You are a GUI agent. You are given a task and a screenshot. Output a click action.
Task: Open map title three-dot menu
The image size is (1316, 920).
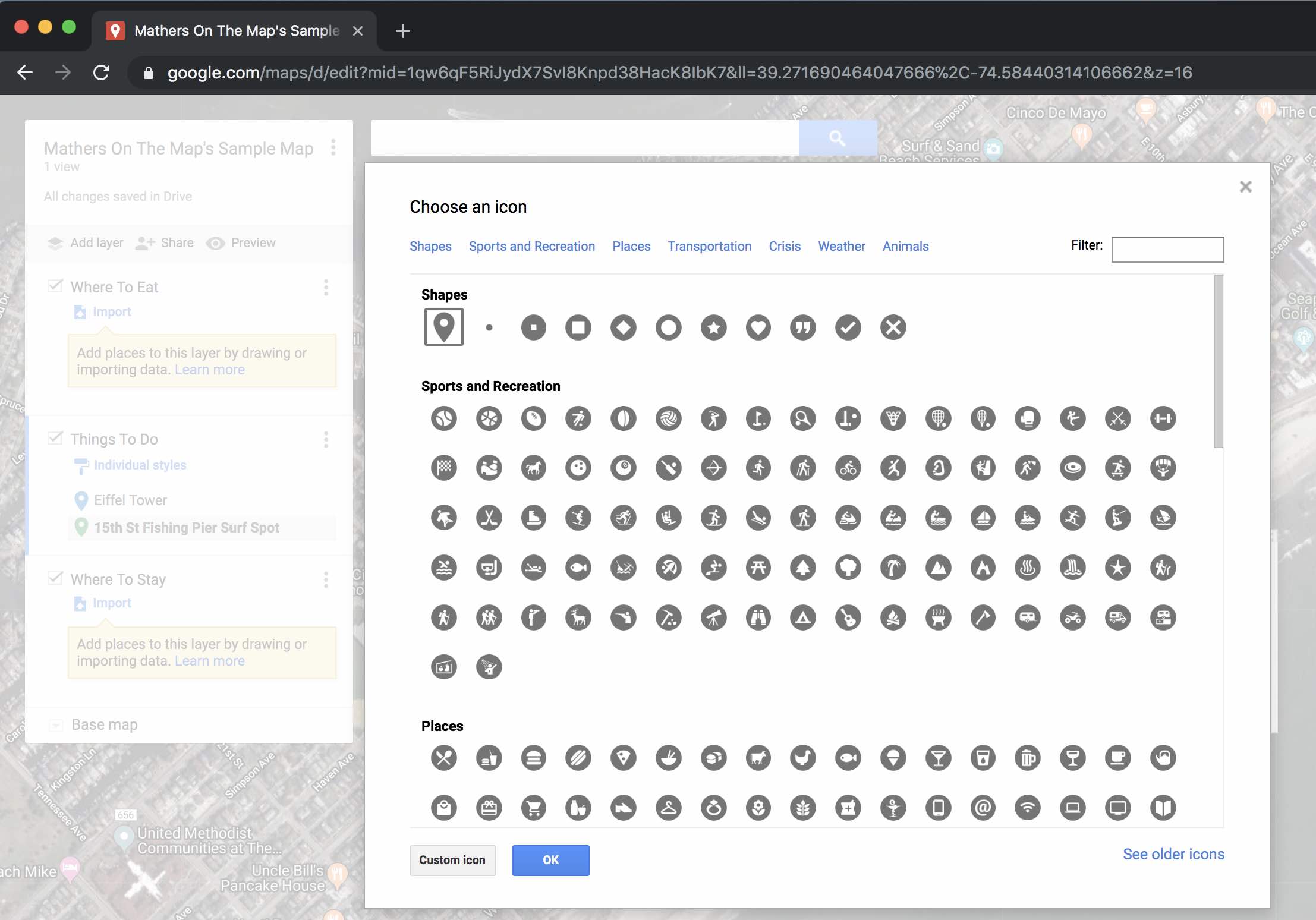coord(333,147)
